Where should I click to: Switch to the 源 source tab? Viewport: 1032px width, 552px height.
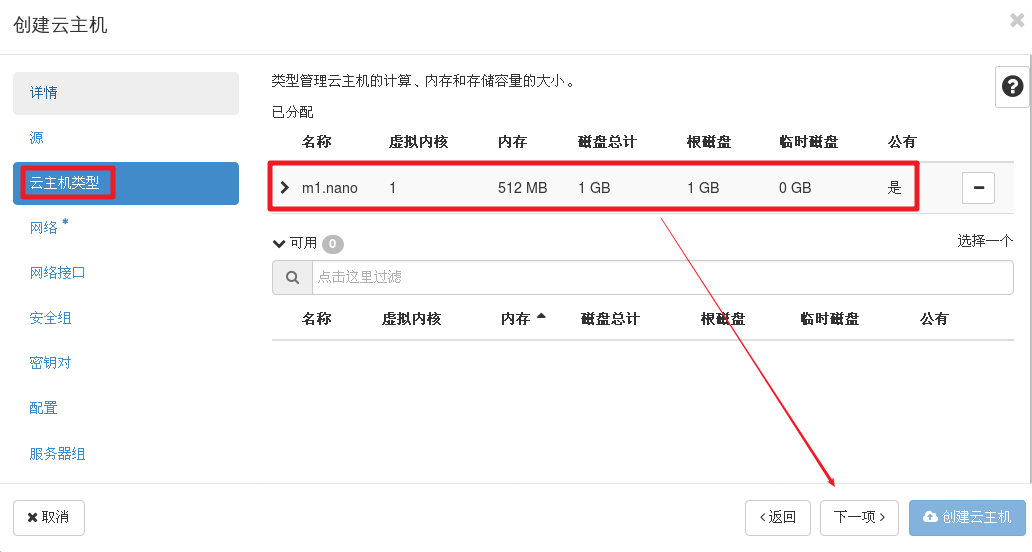coord(38,138)
